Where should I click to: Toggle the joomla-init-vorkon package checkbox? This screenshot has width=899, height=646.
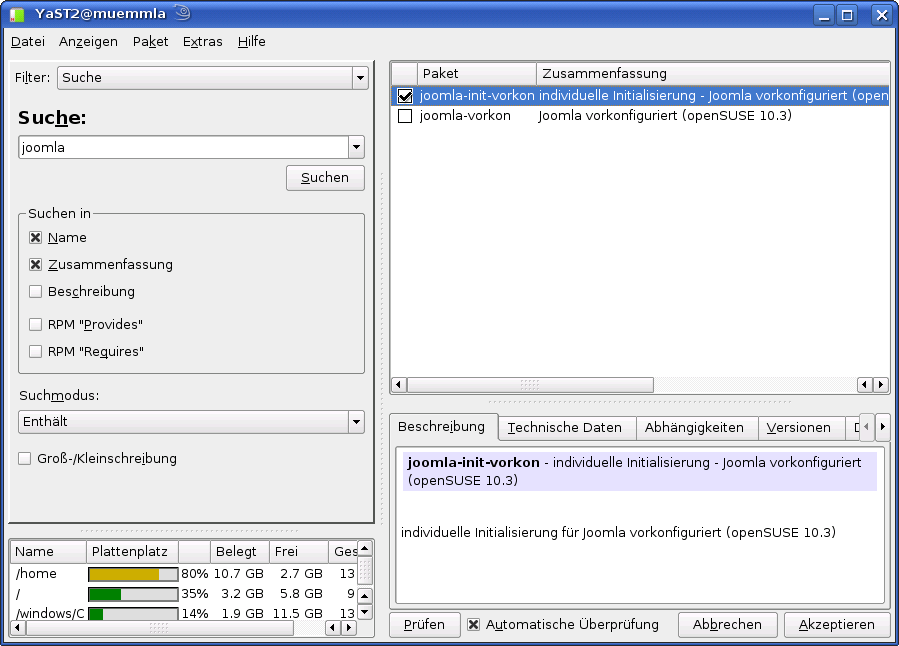[x=405, y=96]
